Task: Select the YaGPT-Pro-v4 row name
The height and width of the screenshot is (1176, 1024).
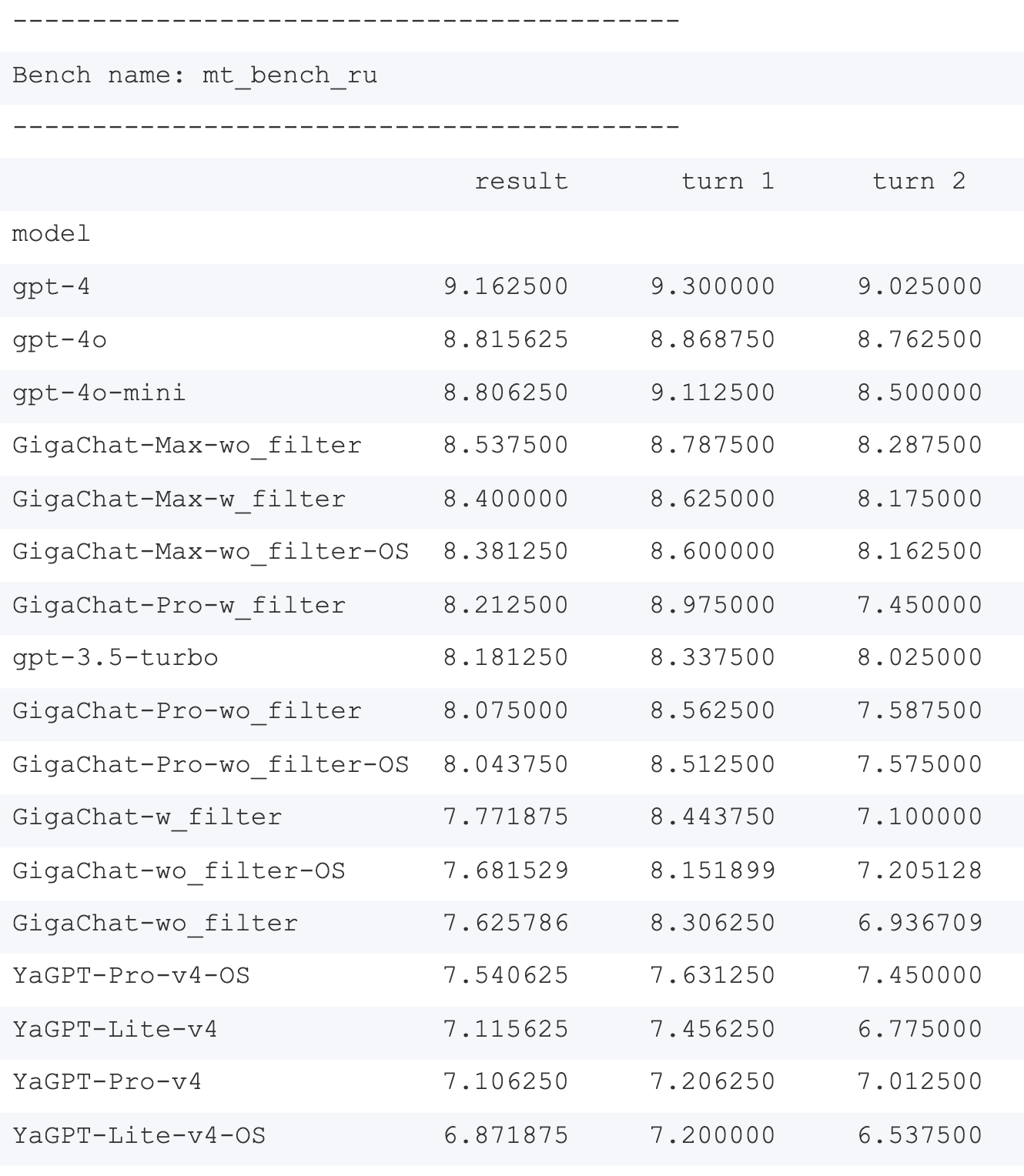Action: tap(107, 1083)
